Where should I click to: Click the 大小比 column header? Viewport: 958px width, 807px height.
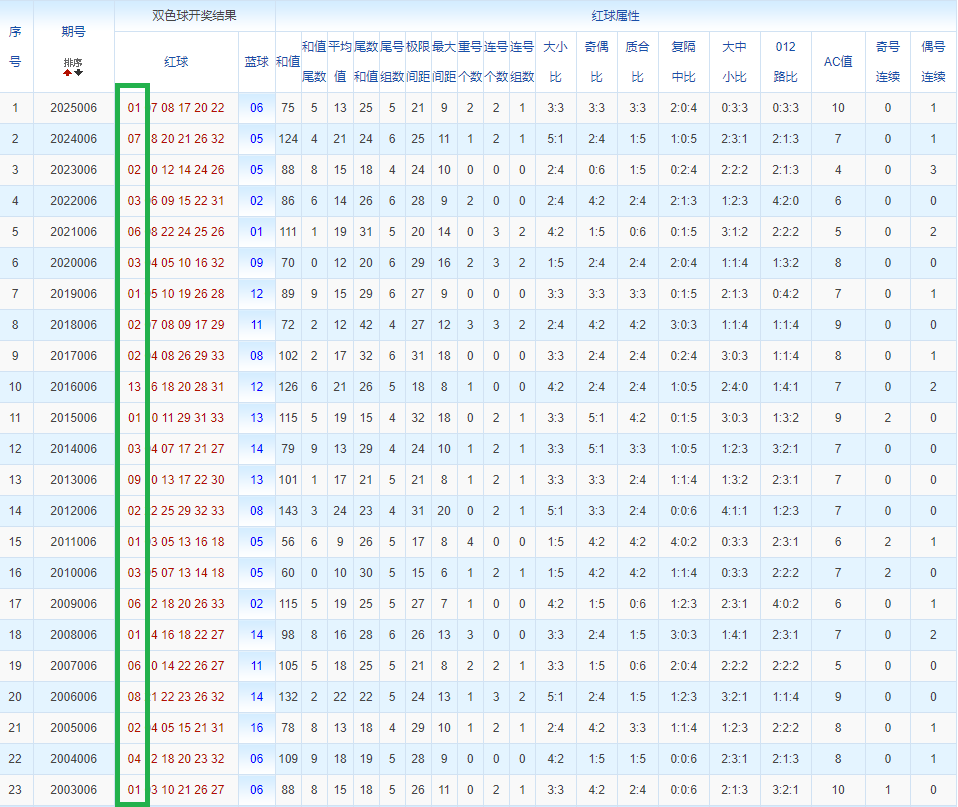[555, 62]
